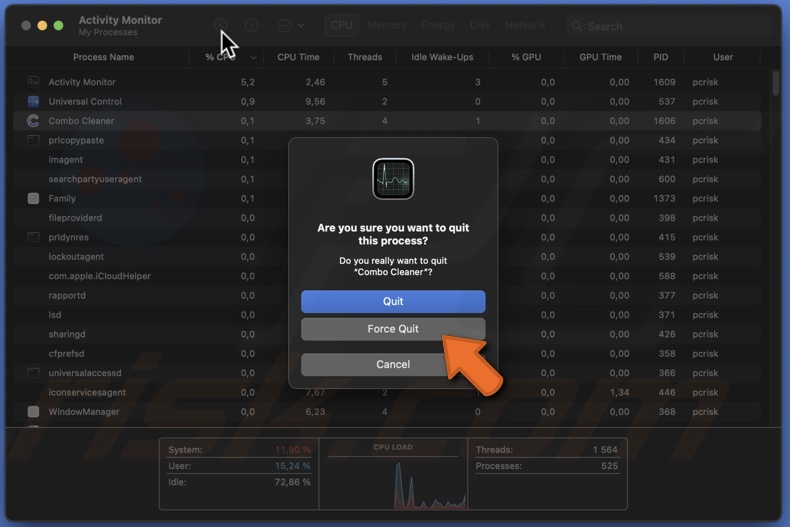Select the imagent process row
Image resolution: width=790 pixels, height=527 pixels.
click(387, 160)
